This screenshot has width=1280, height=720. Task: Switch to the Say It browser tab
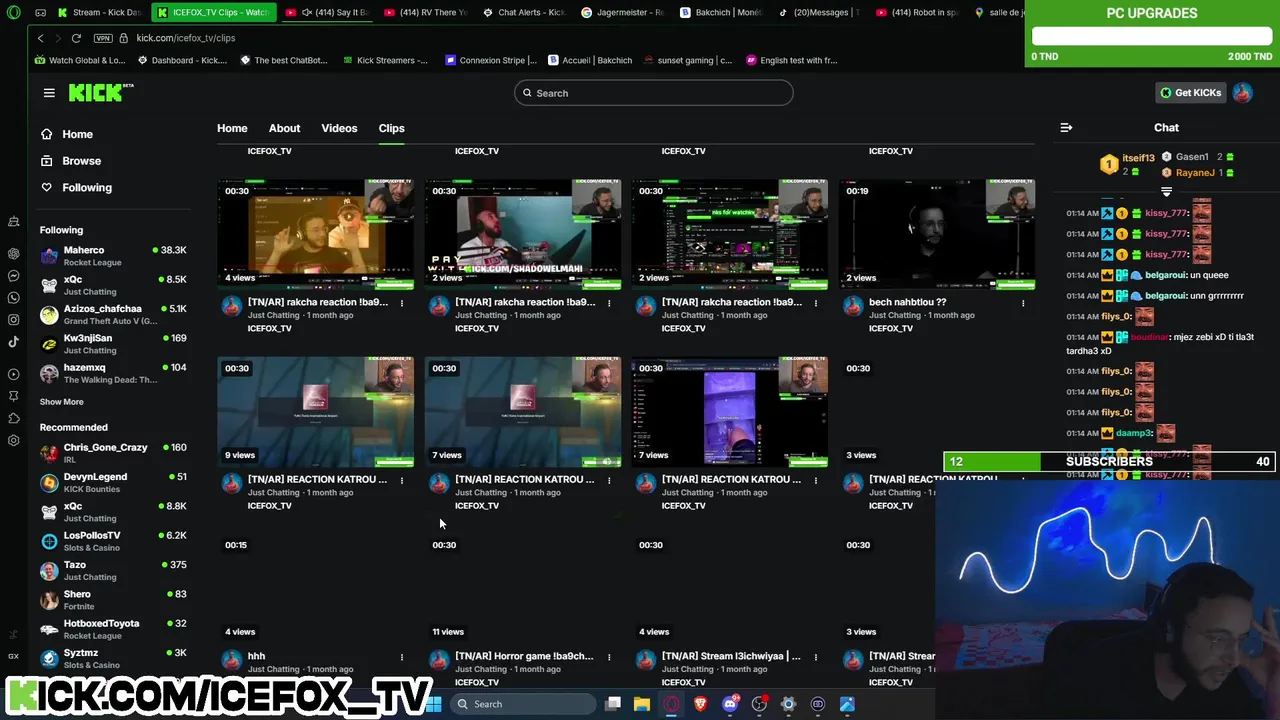pyautogui.click(x=327, y=13)
